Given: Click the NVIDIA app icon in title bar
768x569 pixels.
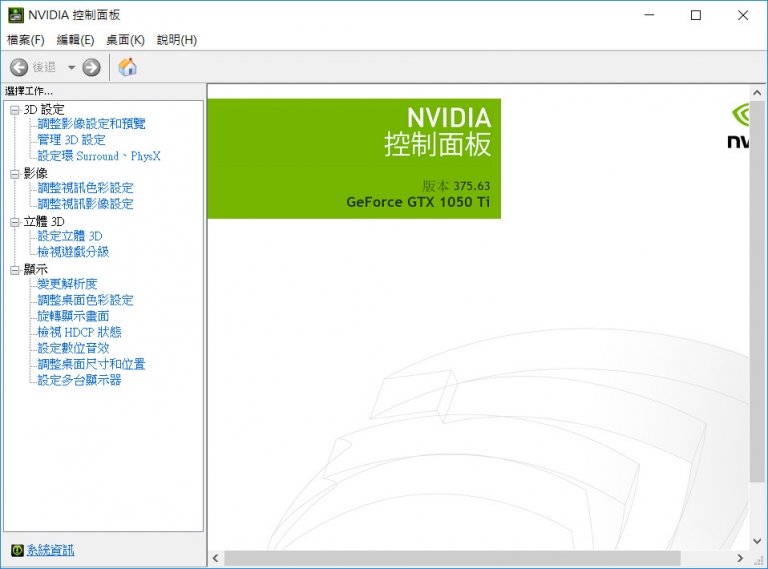Looking at the screenshot, I should [16, 15].
